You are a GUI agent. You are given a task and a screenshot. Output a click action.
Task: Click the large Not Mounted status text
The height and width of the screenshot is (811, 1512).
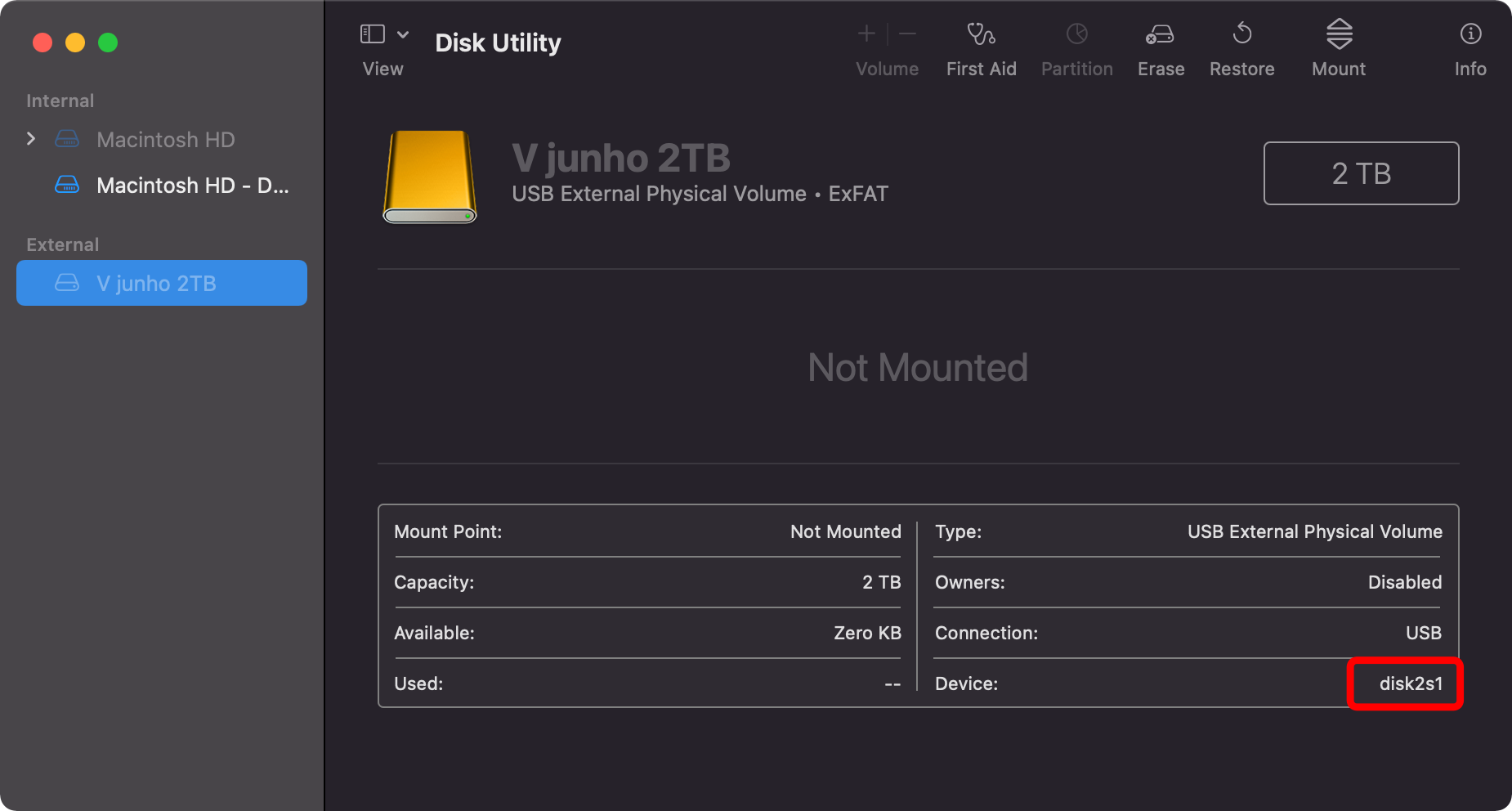coord(918,368)
